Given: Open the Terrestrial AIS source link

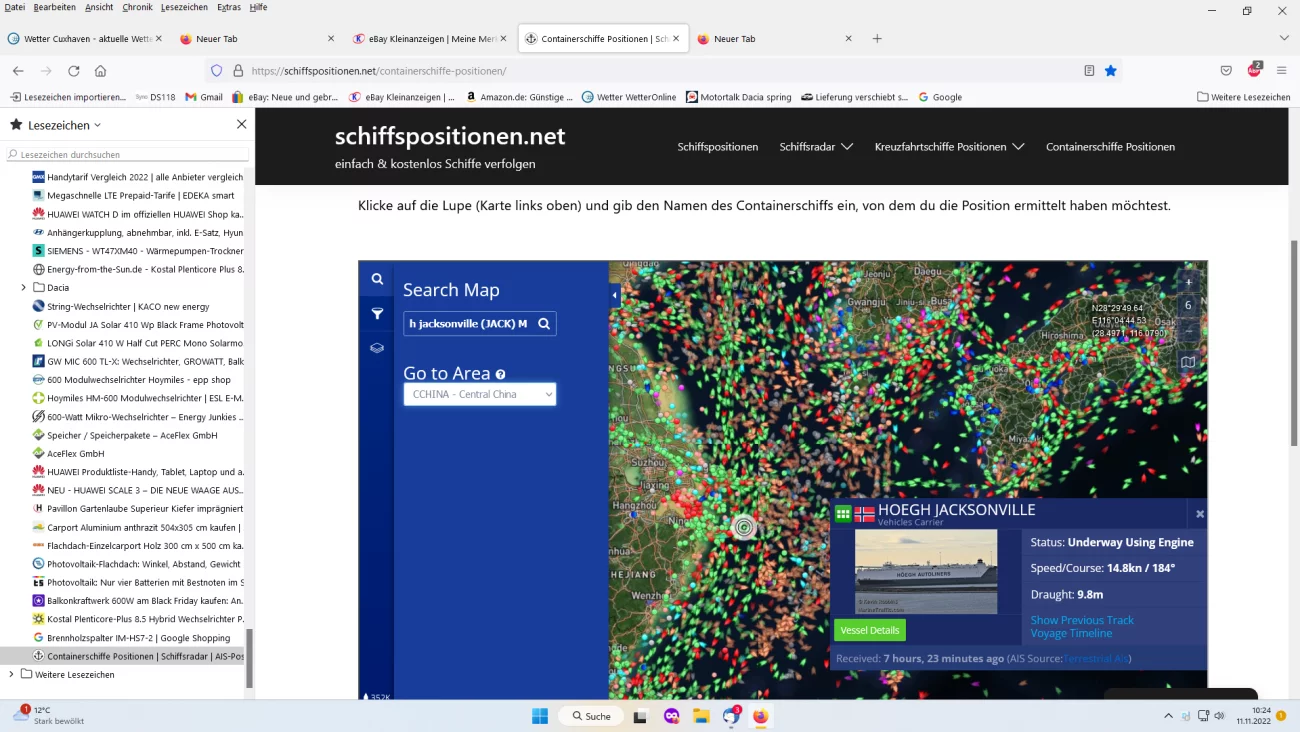Looking at the screenshot, I should coord(1096,659).
